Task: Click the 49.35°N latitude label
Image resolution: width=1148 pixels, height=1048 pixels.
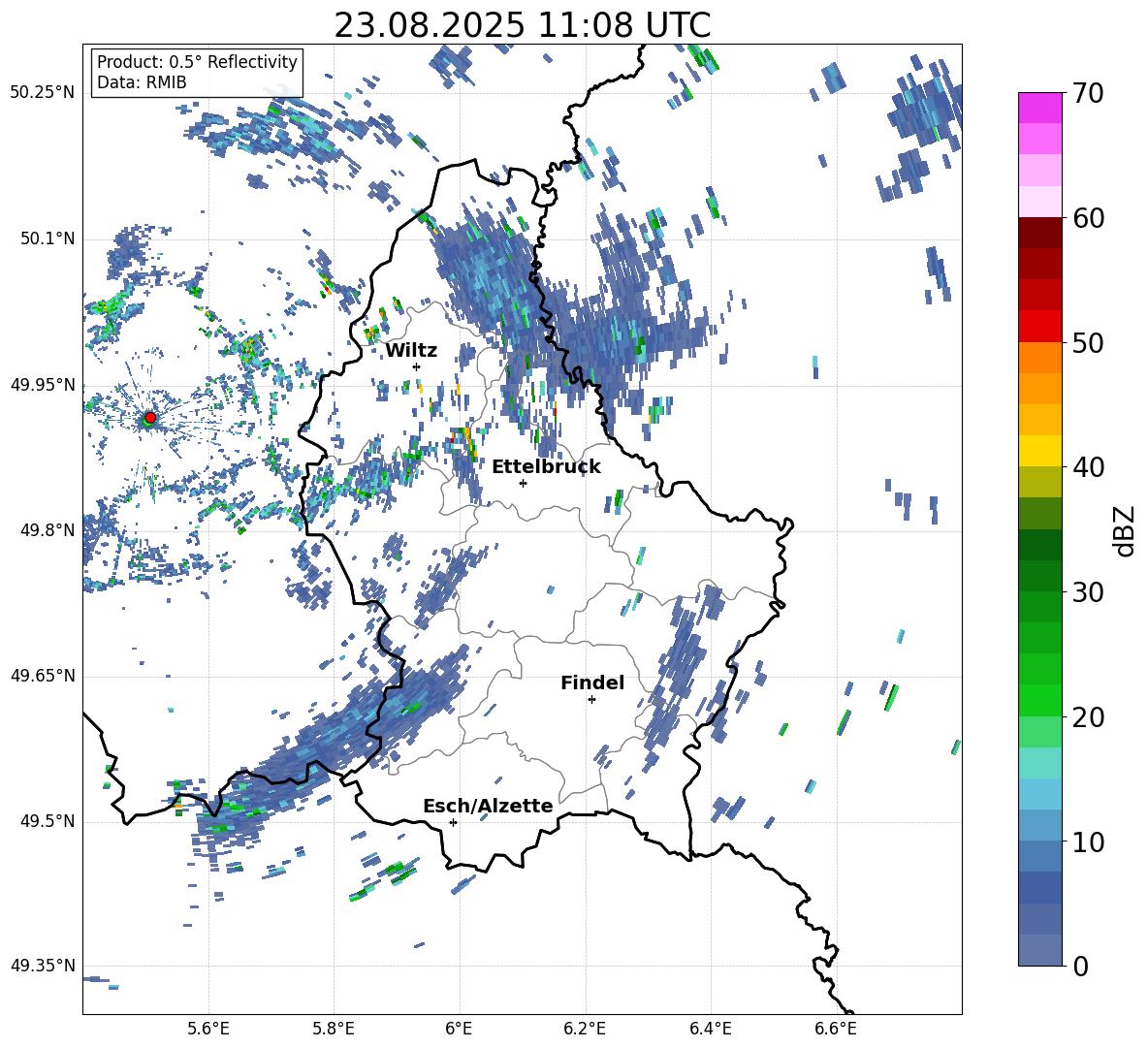Action: pos(43,966)
